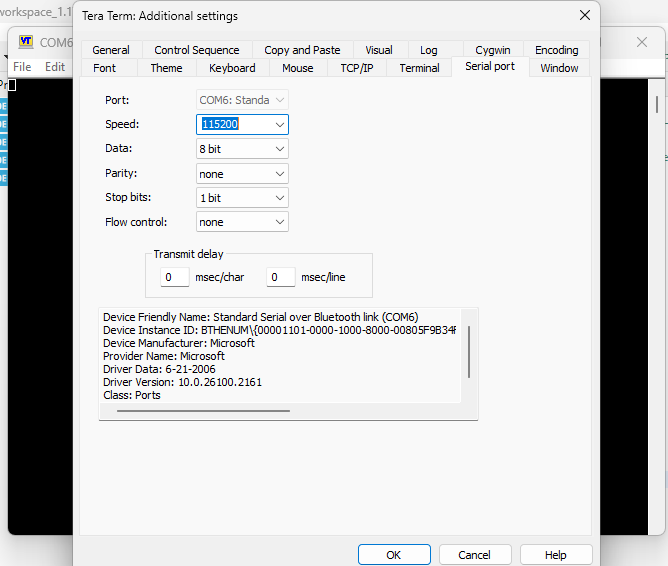Open Help for additional settings
The width and height of the screenshot is (668, 566).
556,555
